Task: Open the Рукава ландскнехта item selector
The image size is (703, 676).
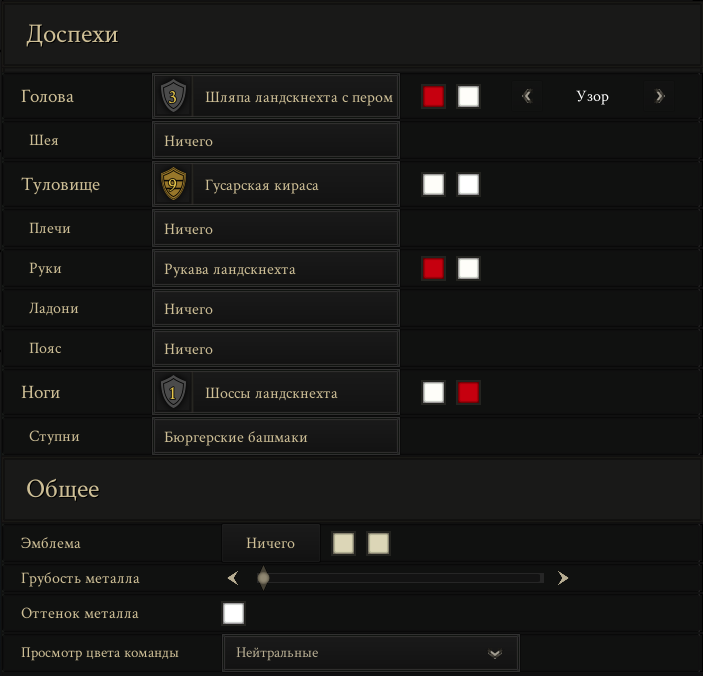Action: (276, 269)
